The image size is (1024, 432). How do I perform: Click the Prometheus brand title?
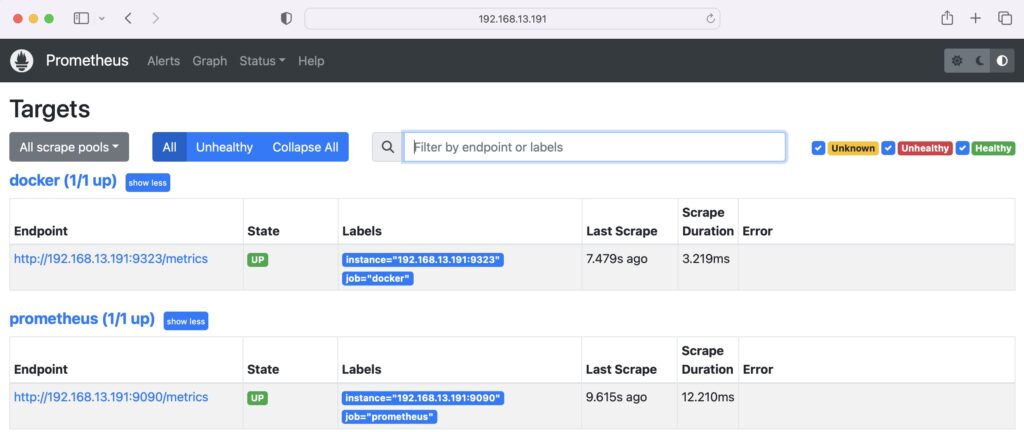pos(87,61)
